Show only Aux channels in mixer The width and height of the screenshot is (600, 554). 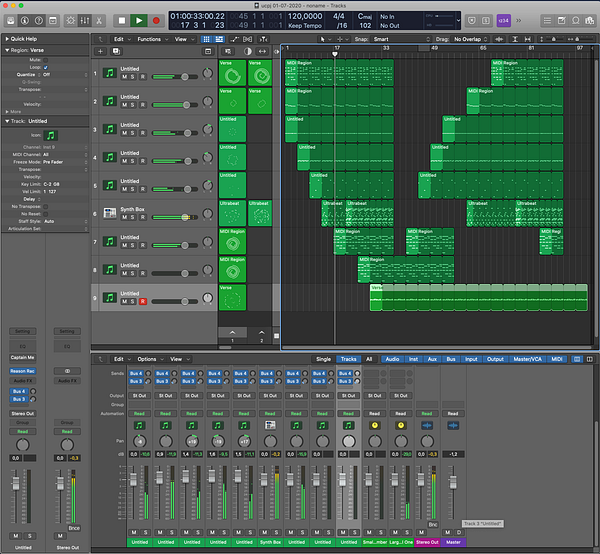pos(433,358)
